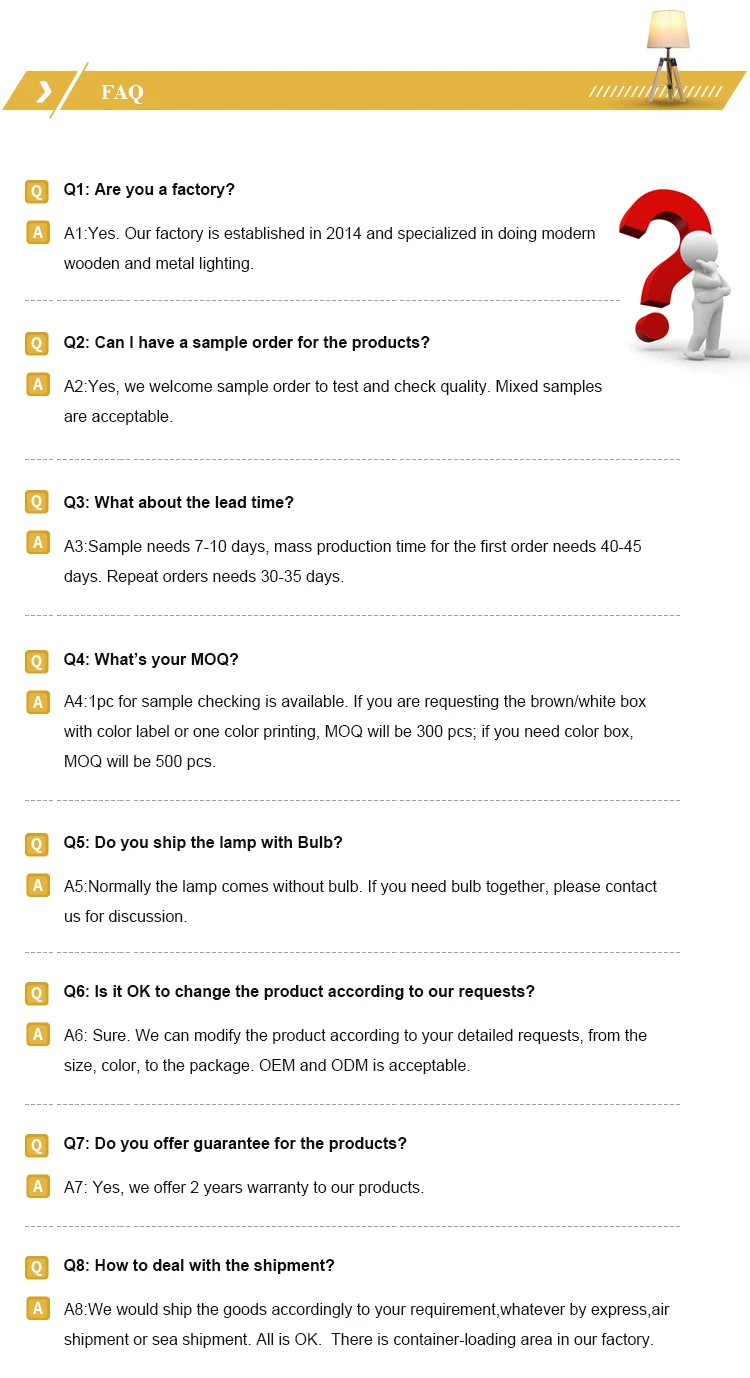The image size is (750, 1378).
Task: Click the red question mark figure
Action: [682, 272]
